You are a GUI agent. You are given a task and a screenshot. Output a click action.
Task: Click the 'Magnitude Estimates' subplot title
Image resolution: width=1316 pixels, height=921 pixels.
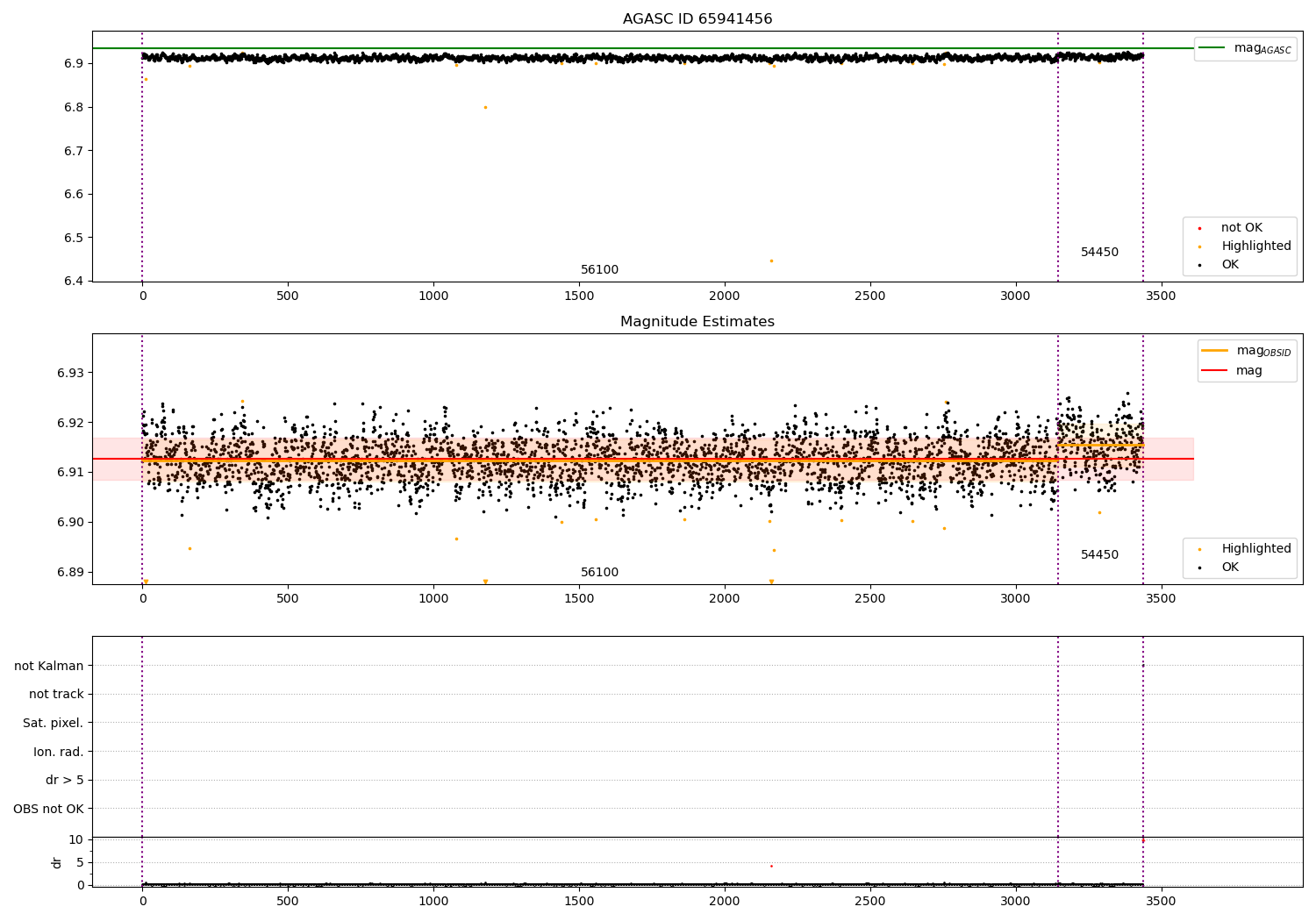[697, 322]
